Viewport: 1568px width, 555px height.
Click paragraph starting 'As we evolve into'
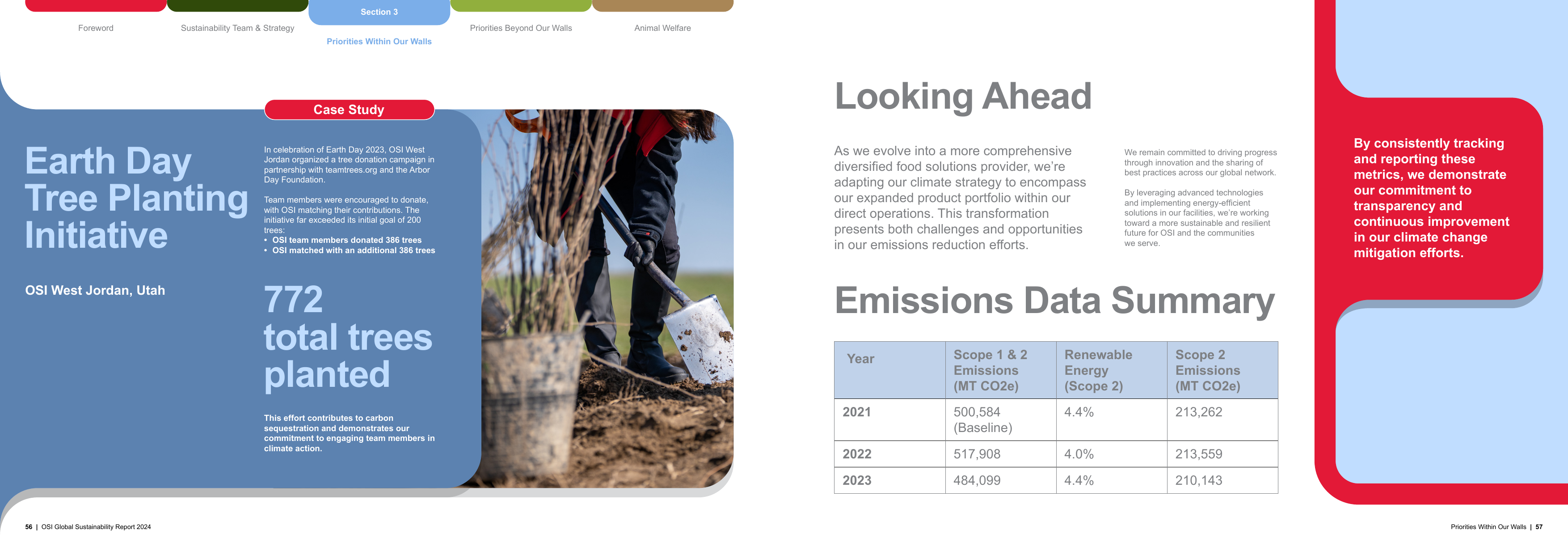(x=960, y=198)
